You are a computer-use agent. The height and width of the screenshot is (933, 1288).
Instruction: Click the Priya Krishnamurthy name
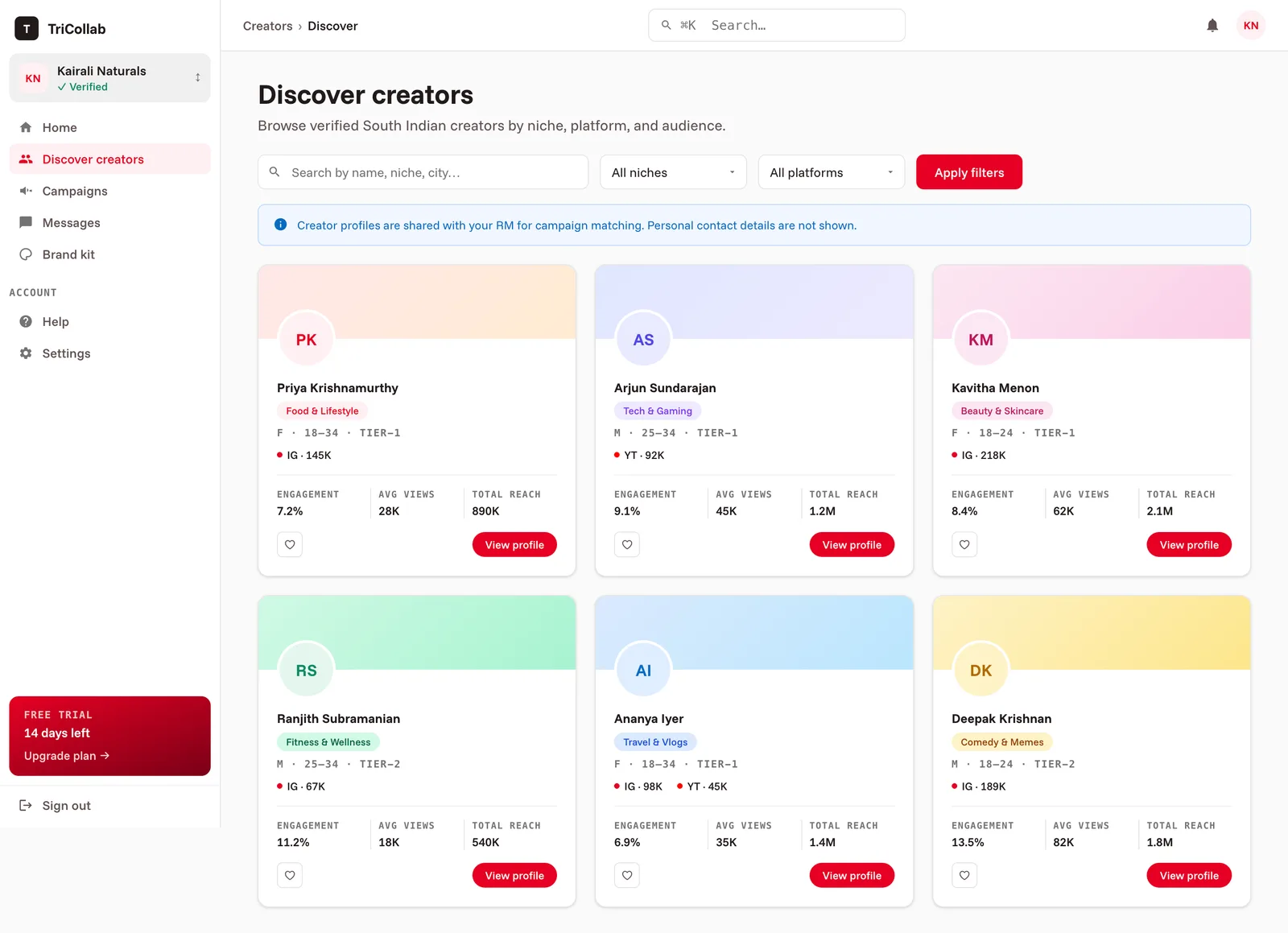click(x=337, y=388)
